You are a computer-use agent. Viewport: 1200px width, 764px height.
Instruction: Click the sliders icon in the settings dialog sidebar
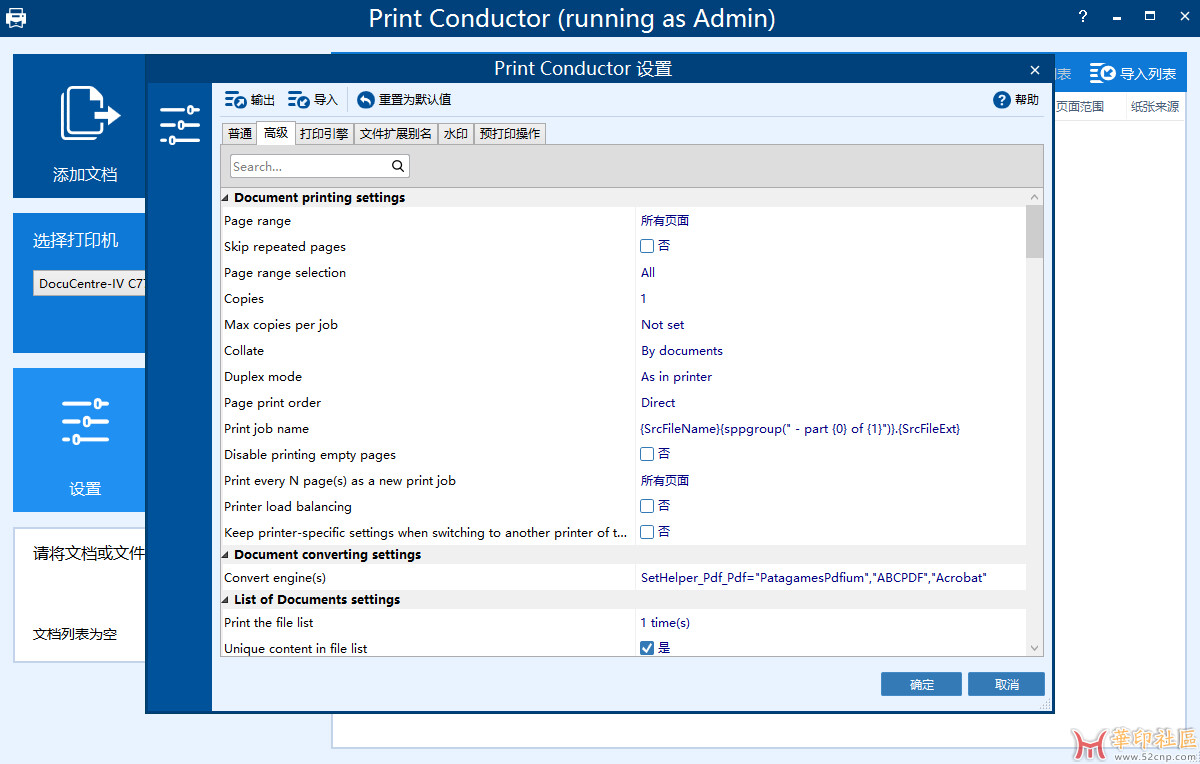[x=180, y=125]
